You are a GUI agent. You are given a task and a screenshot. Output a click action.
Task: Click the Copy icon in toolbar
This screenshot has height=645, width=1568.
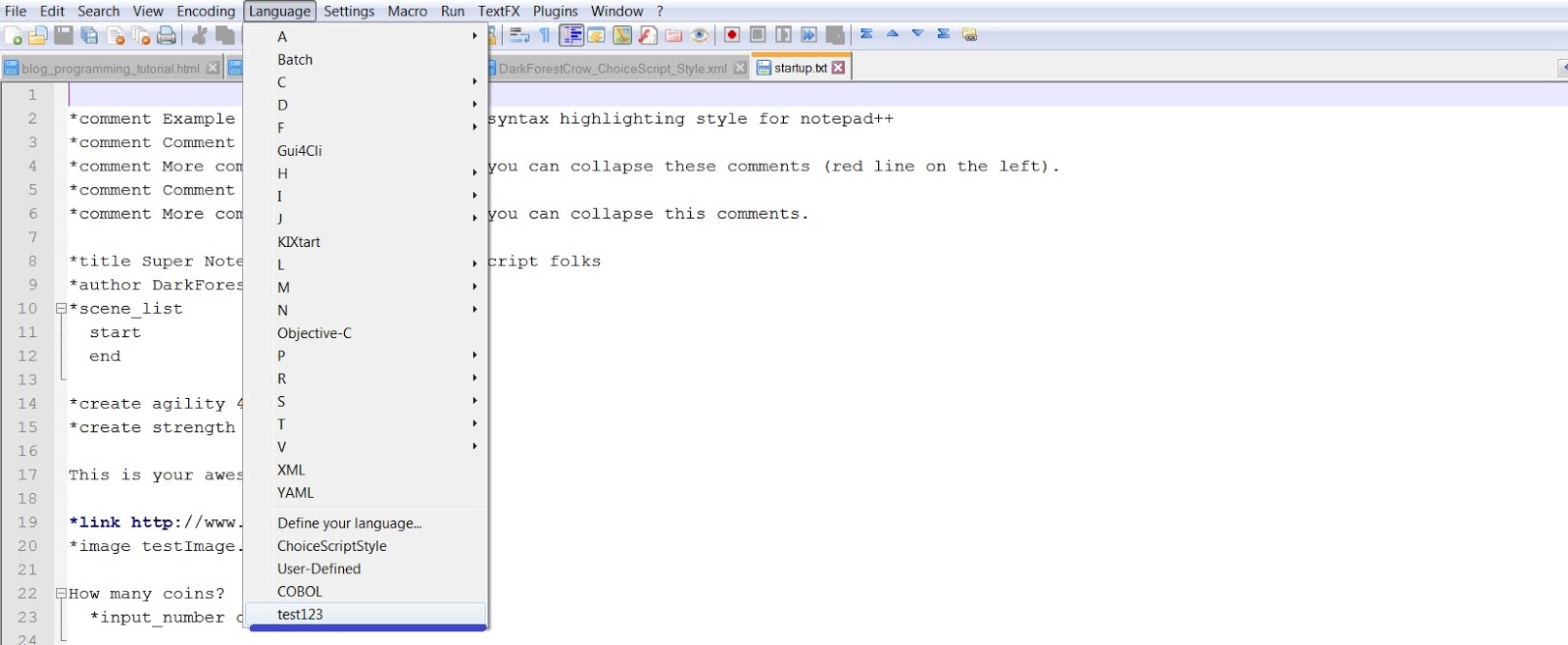point(225,35)
